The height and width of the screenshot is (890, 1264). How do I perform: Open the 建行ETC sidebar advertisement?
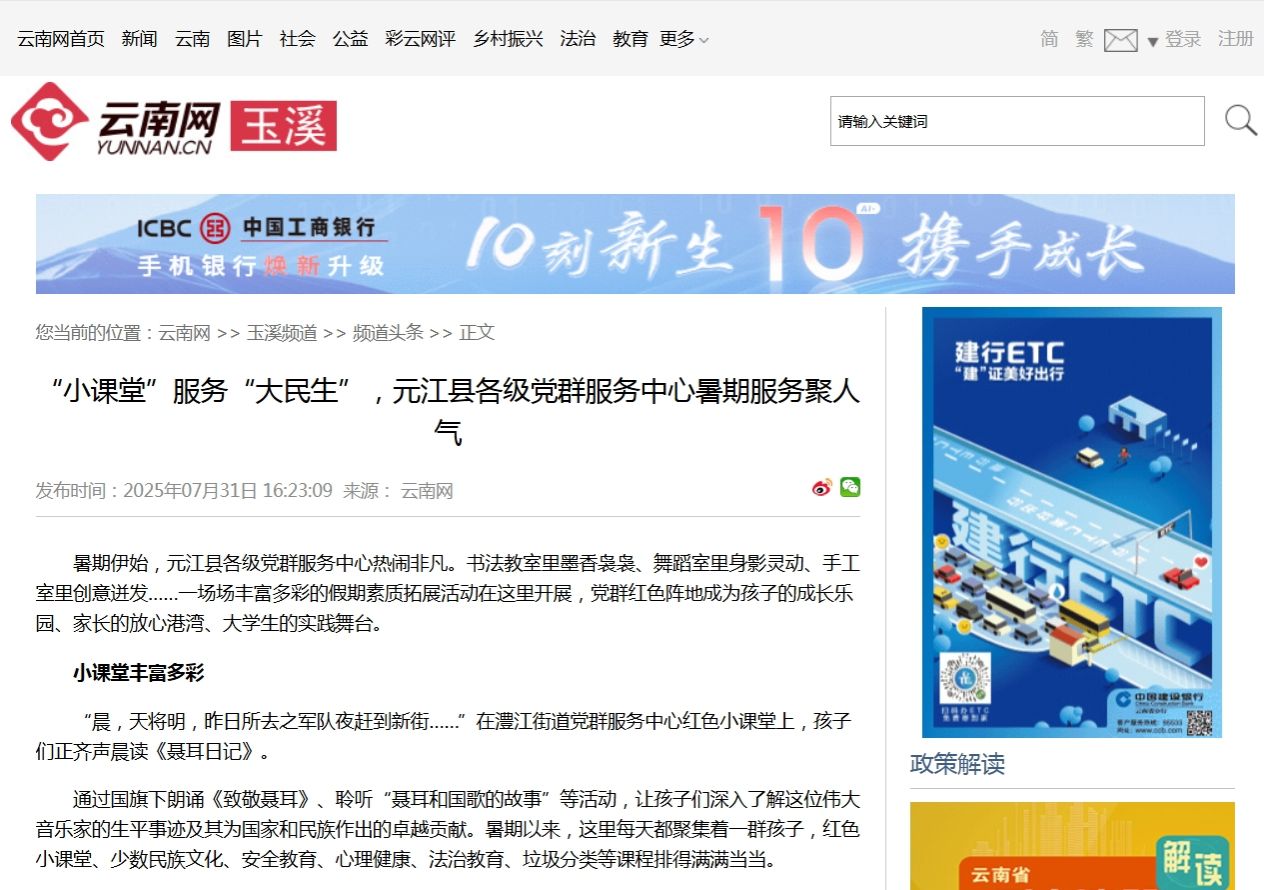click(1071, 522)
